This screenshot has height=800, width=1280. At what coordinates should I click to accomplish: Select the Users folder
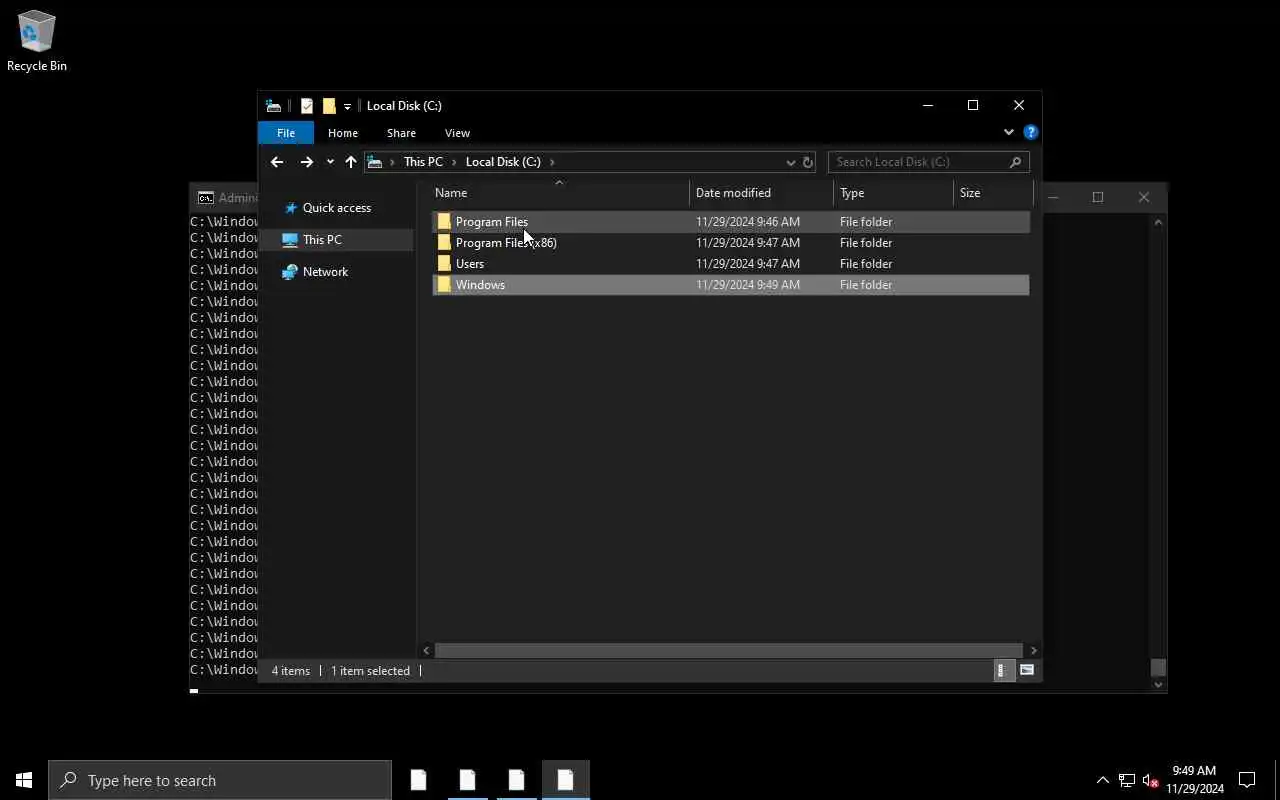[731, 264]
